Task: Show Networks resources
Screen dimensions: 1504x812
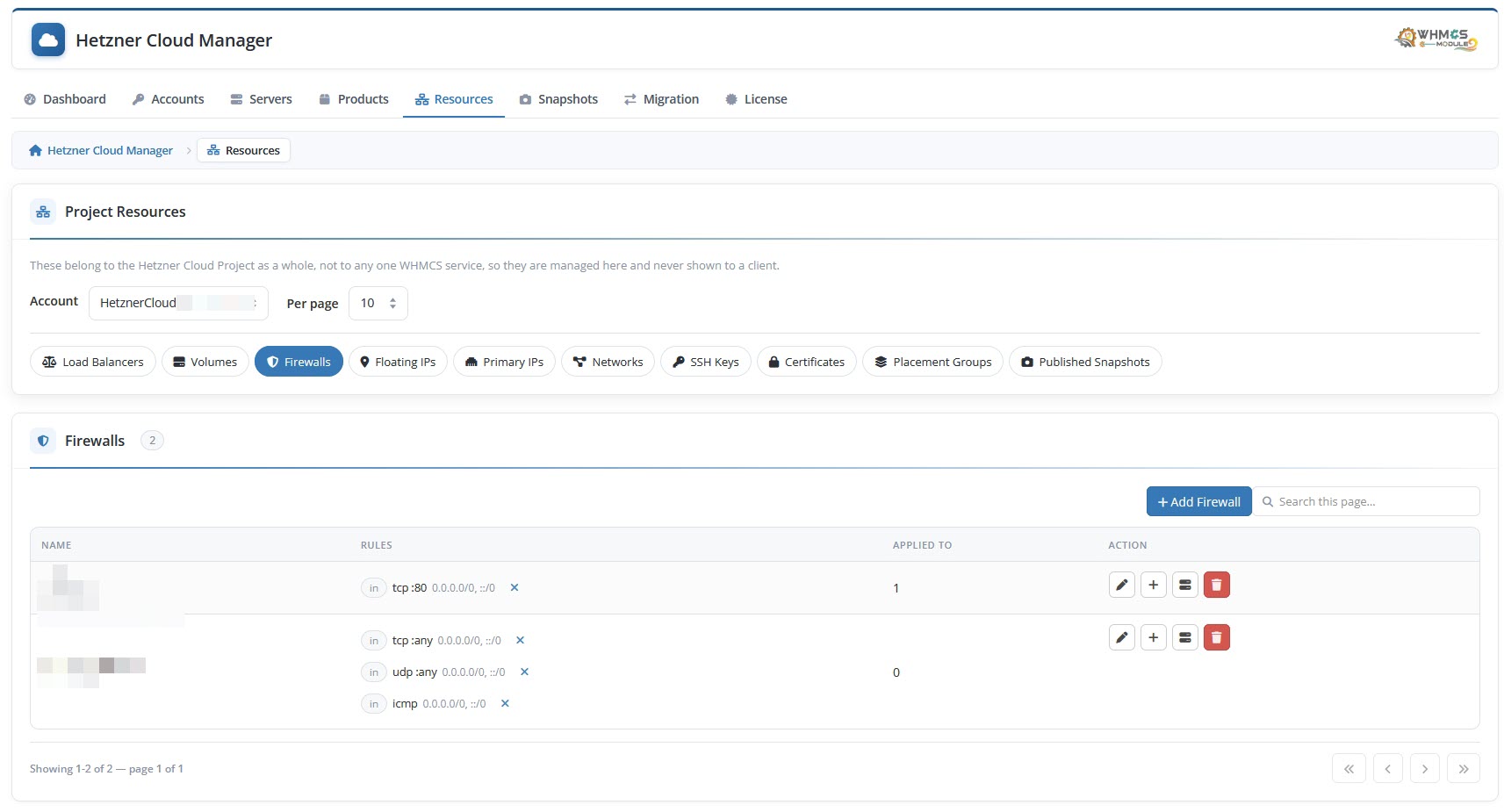Action: pos(608,362)
